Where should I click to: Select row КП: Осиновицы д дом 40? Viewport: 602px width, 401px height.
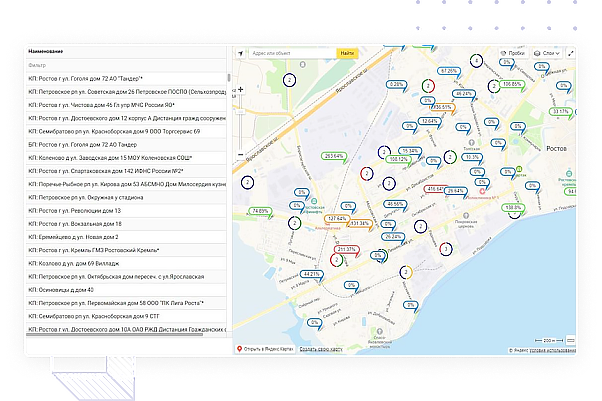(x=126, y=290)
